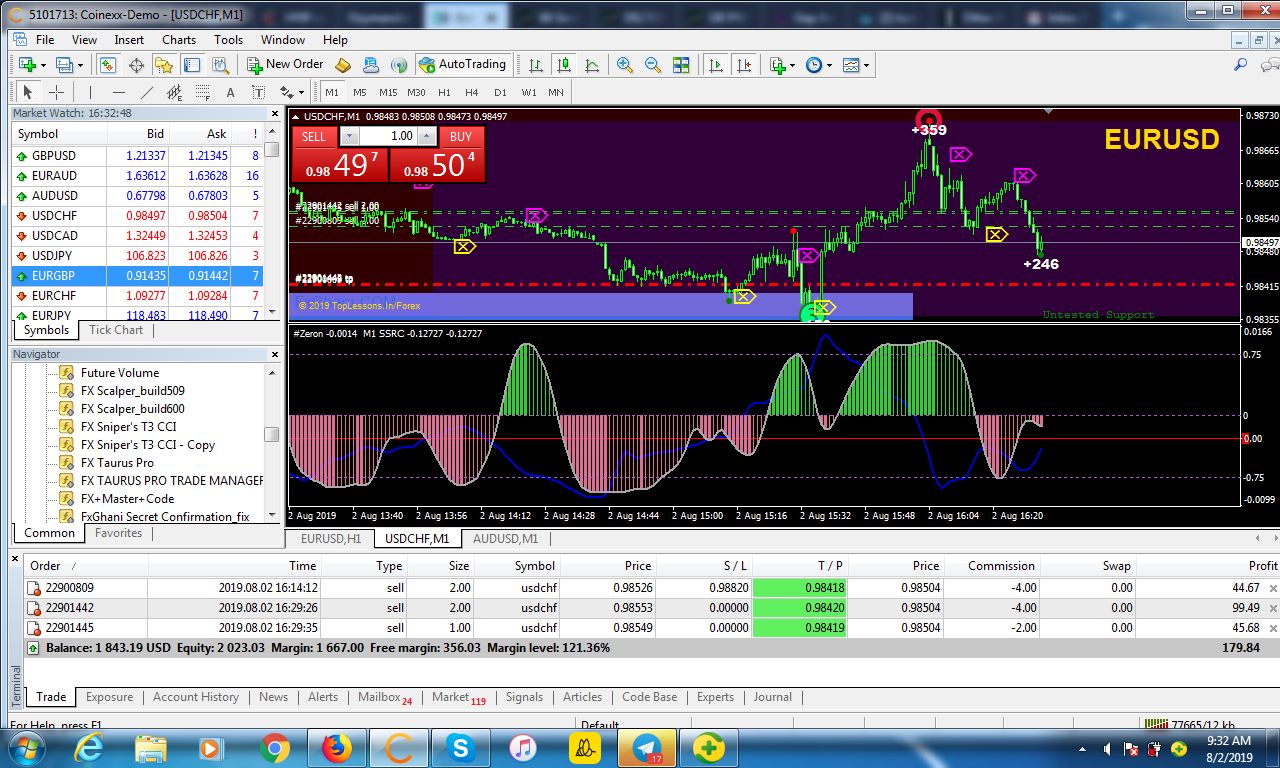Image resolution: width=1280 pixels, height=768 pixels.
Task: Zoom out on the chart
Action: [x=653, y=65]
